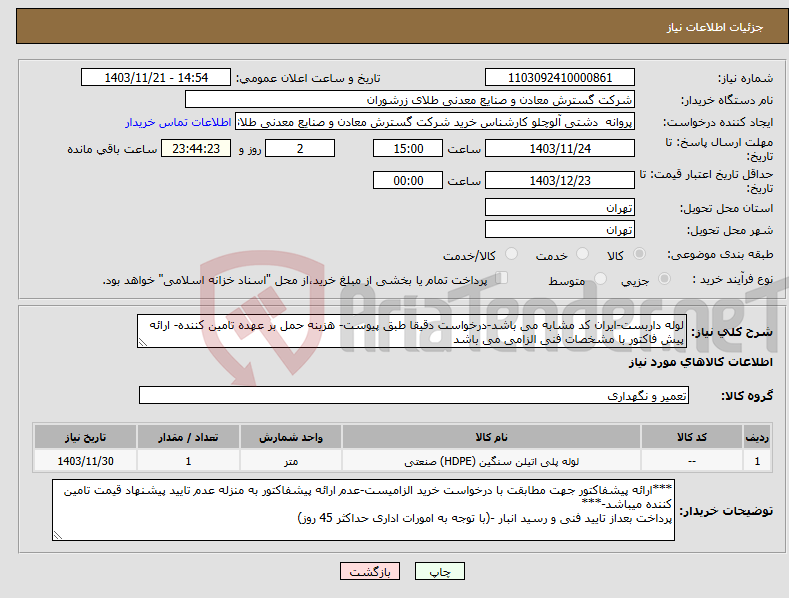Click the استان محل تحویل label

727,208
